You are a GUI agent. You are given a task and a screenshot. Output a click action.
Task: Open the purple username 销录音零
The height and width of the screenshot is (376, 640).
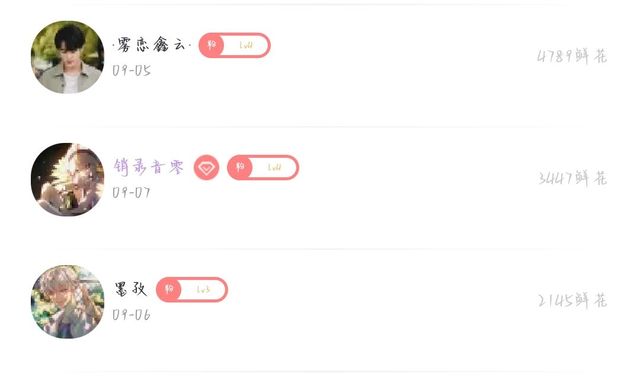tap(149, 167)
